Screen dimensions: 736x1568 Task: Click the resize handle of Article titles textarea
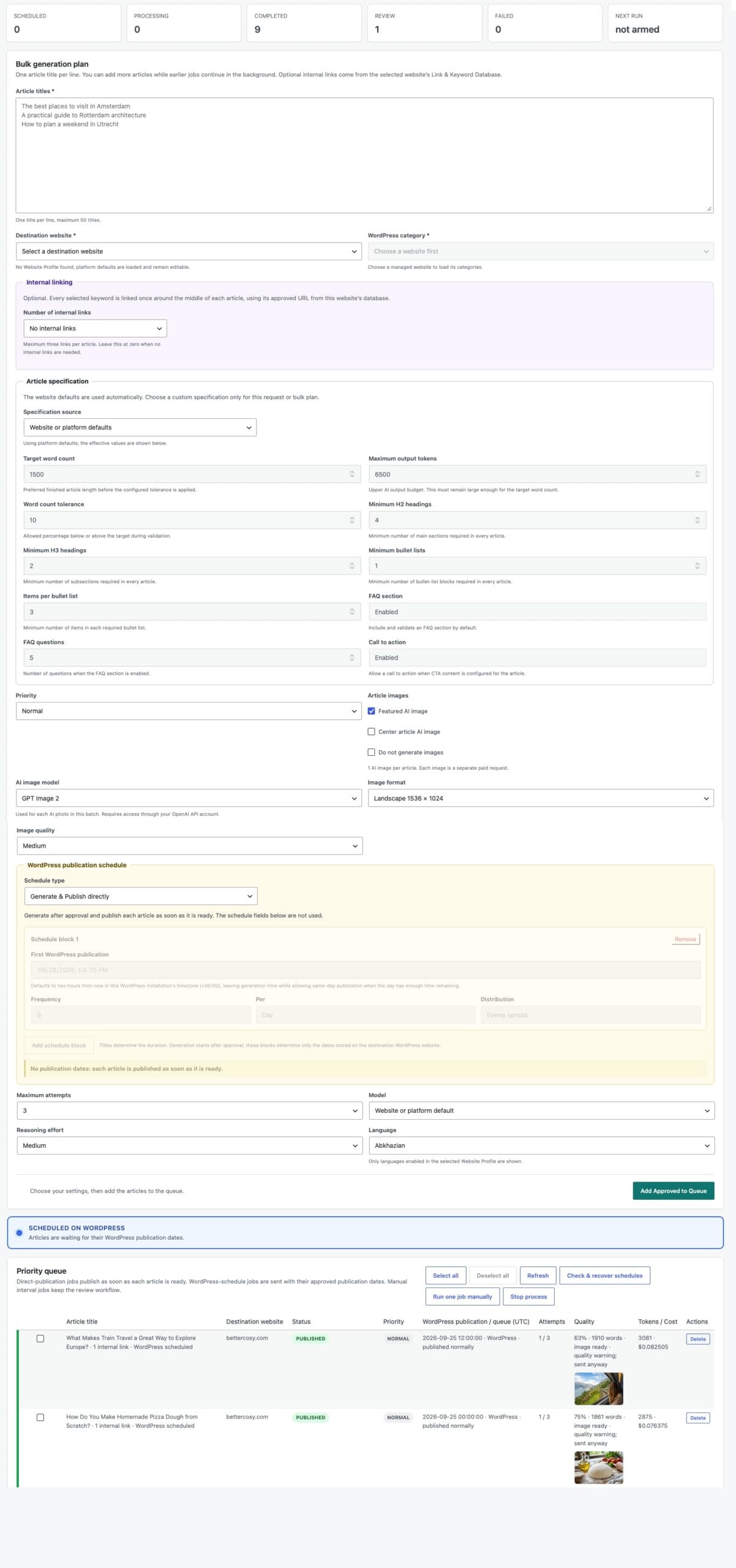(x=708, y=209)
